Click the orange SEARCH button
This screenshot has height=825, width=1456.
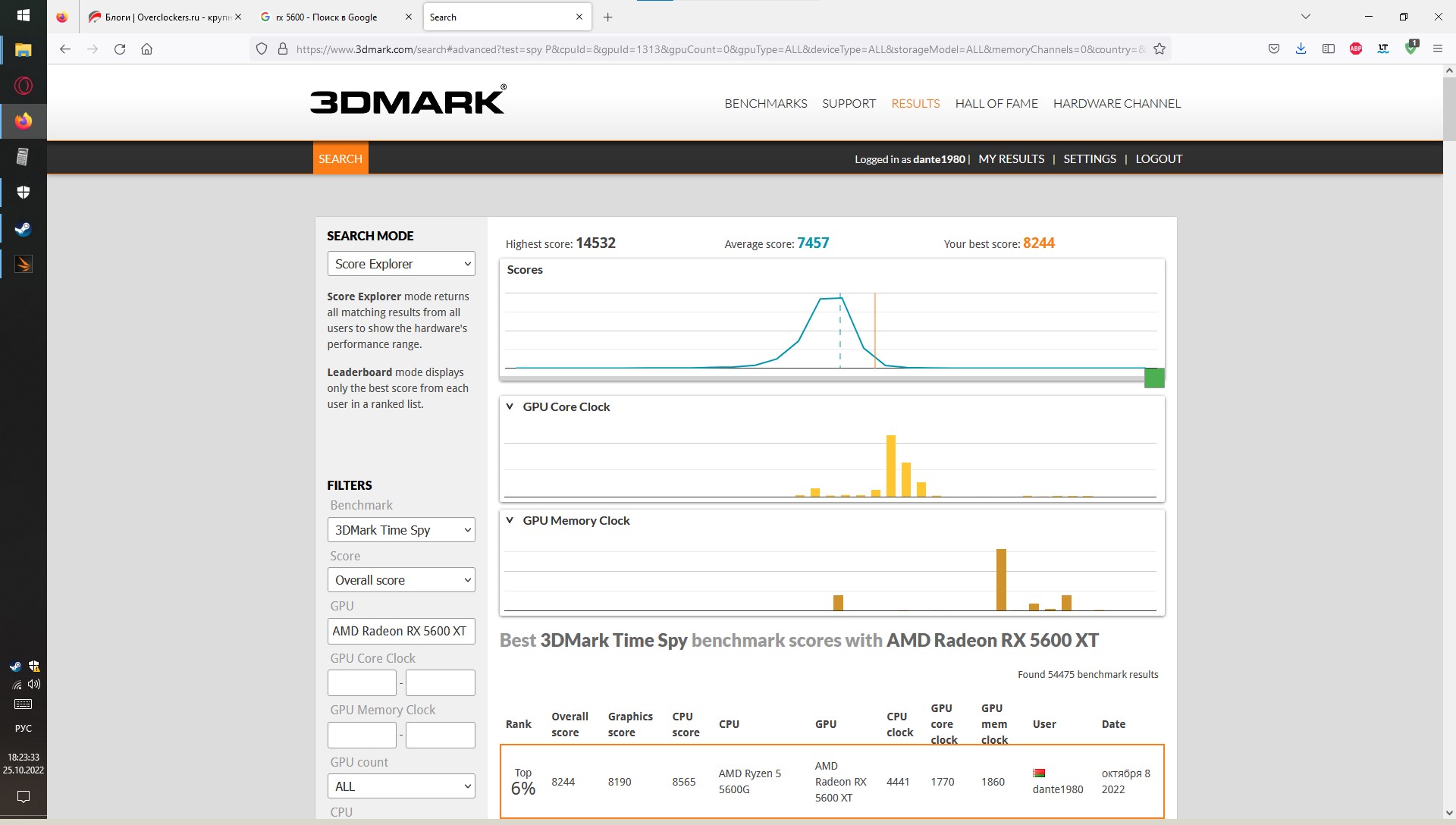point(340,158)
